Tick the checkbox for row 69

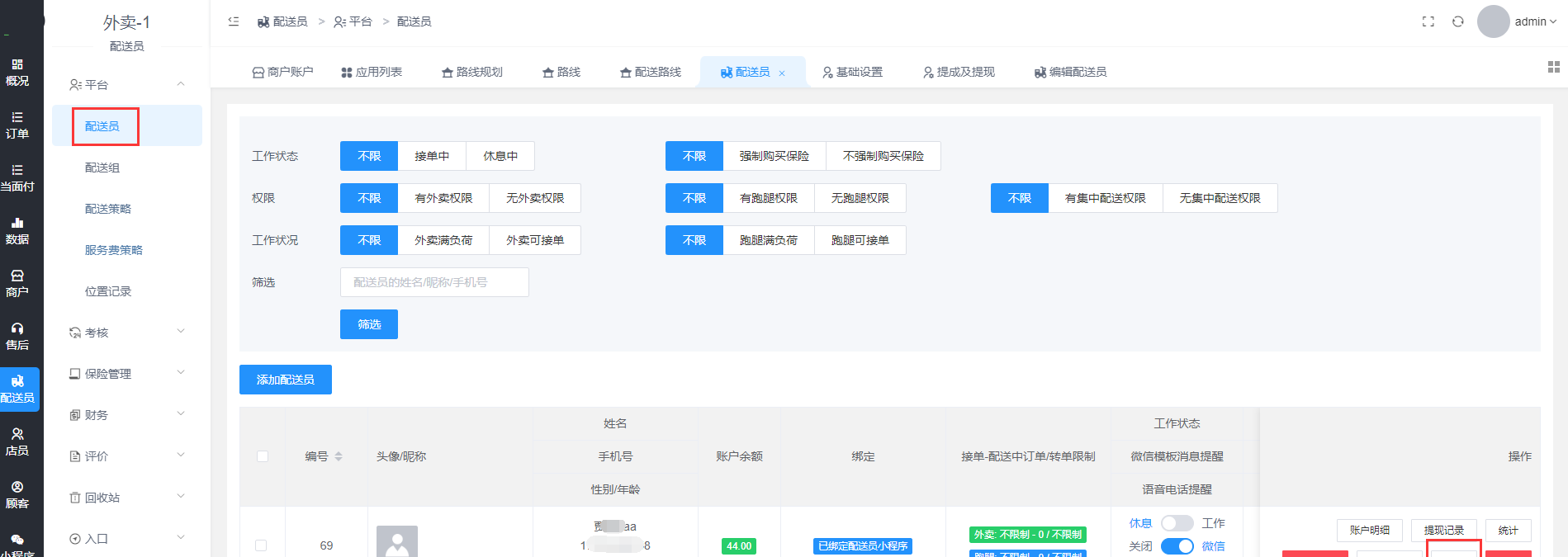(x=261, y=545)
